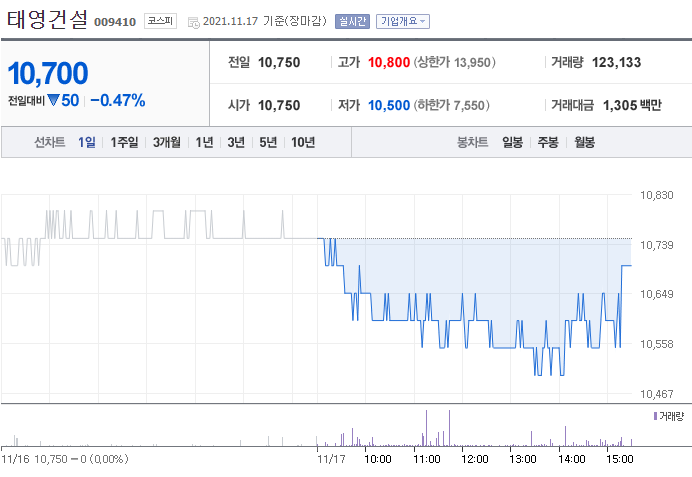Click the blue down-triangle change indicator
This screenshot has height=477, width=692.
click(53, 100)
